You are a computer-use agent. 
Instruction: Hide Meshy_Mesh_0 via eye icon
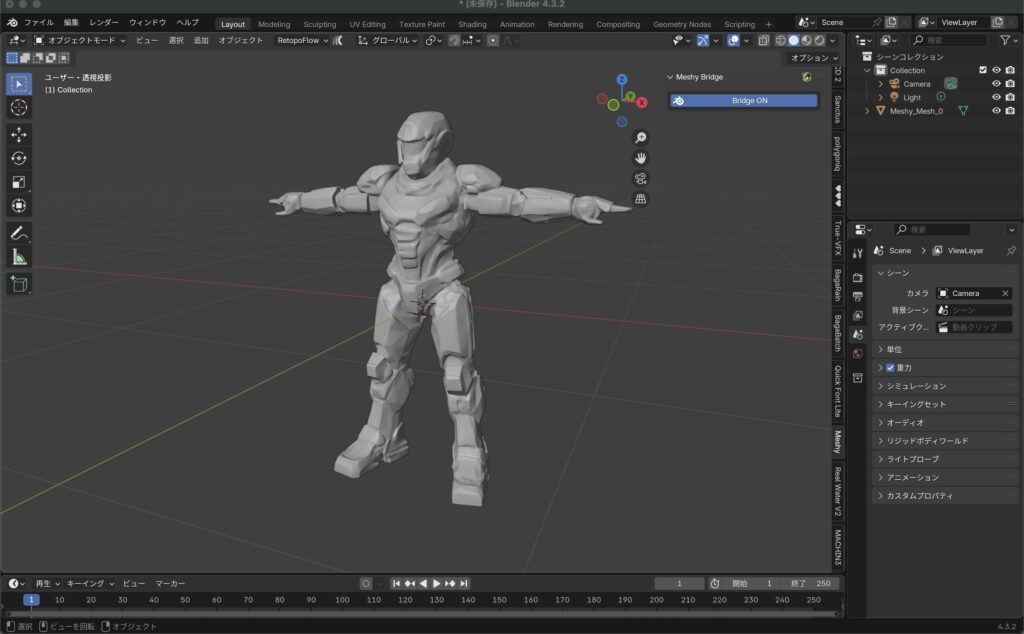click(x=996, y=111)
